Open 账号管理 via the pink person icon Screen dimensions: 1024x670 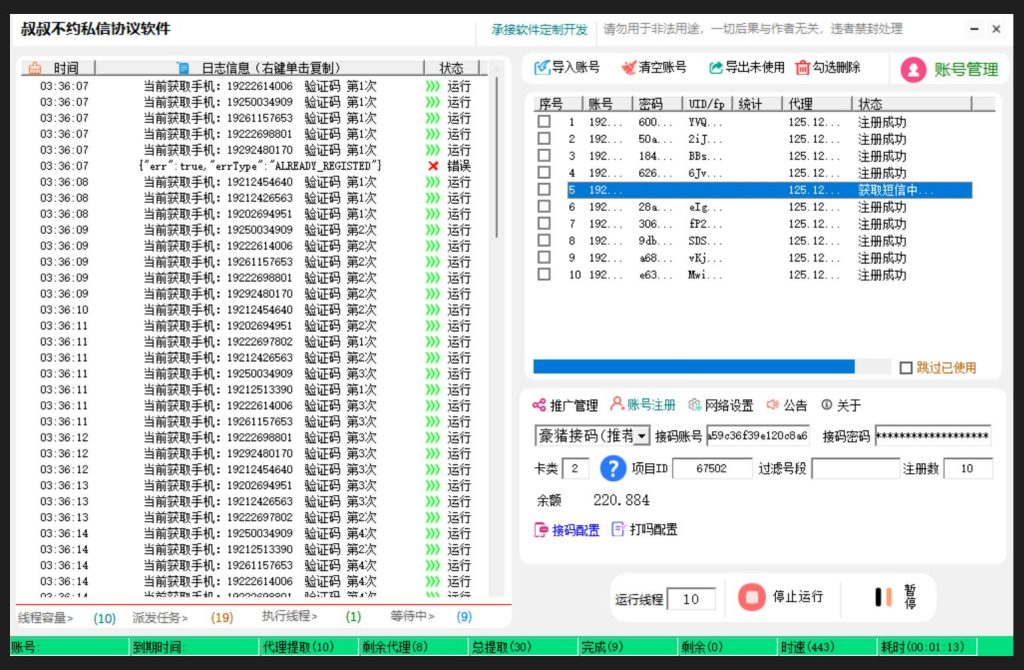(x=914, y=68)
